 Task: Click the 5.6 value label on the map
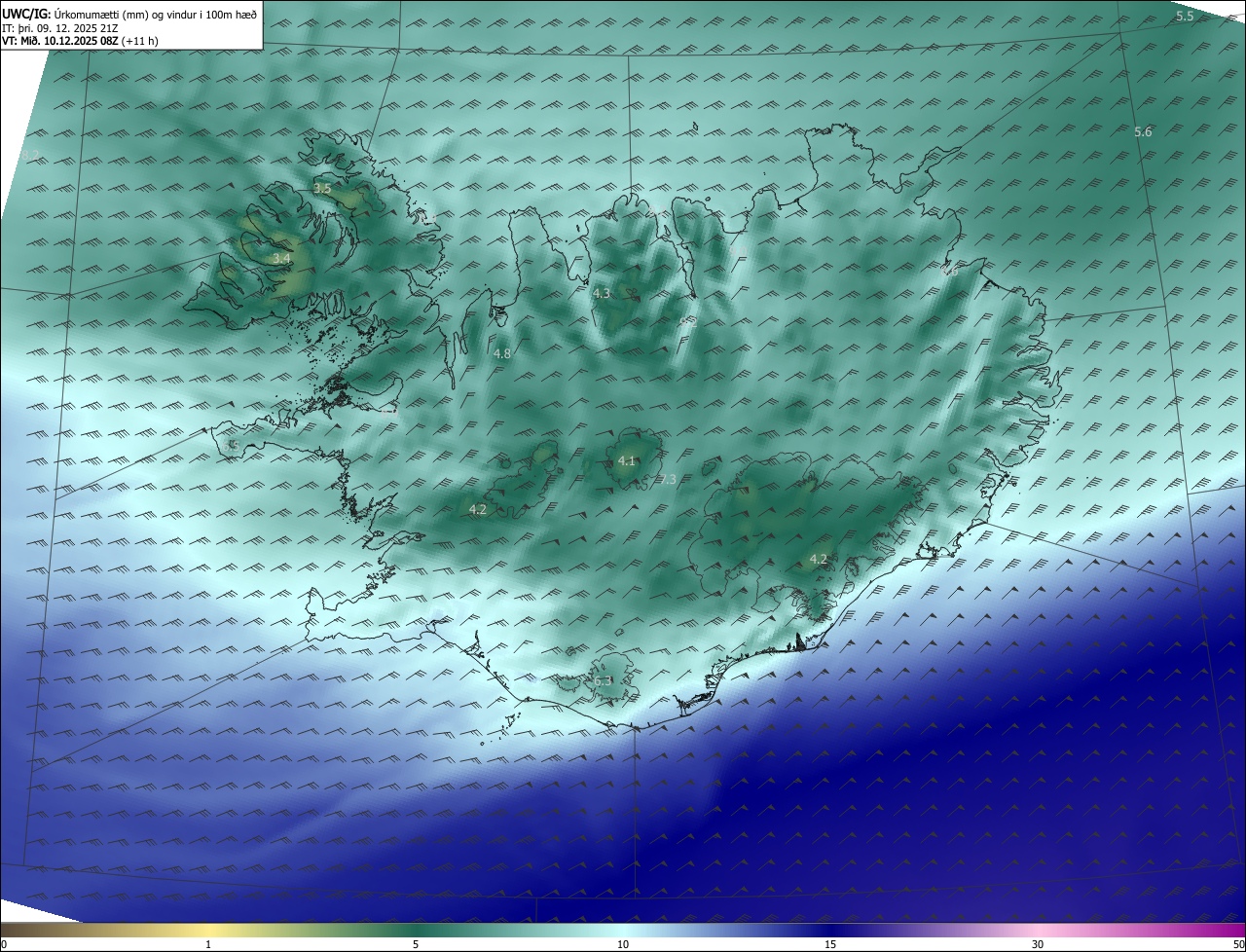tap(1143, 132)
